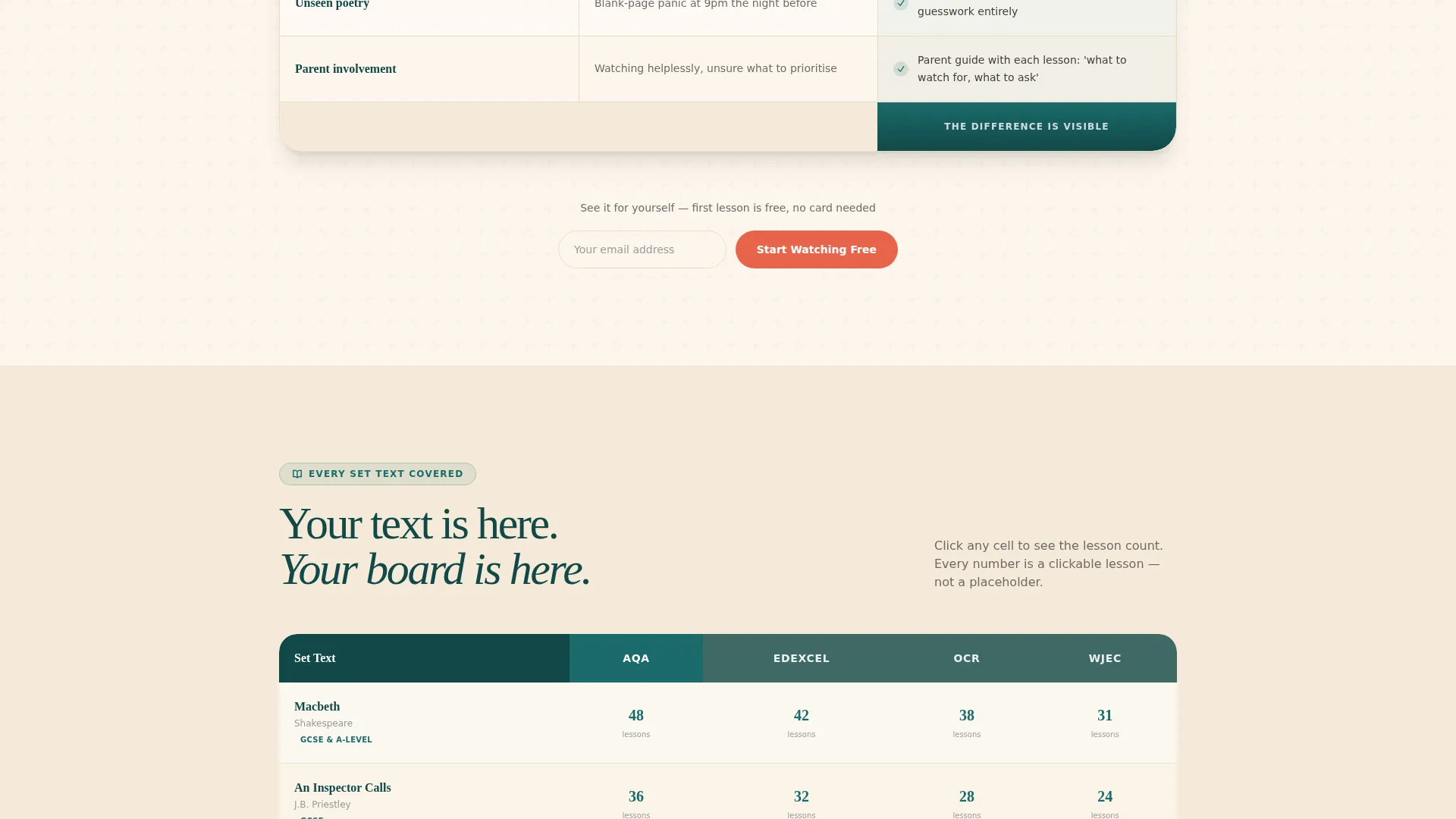Click 'Watching helplessly, unsure what to prioritise' cell
The height and width of the screenshot is (819, 1456).
(x=716, y=68)
